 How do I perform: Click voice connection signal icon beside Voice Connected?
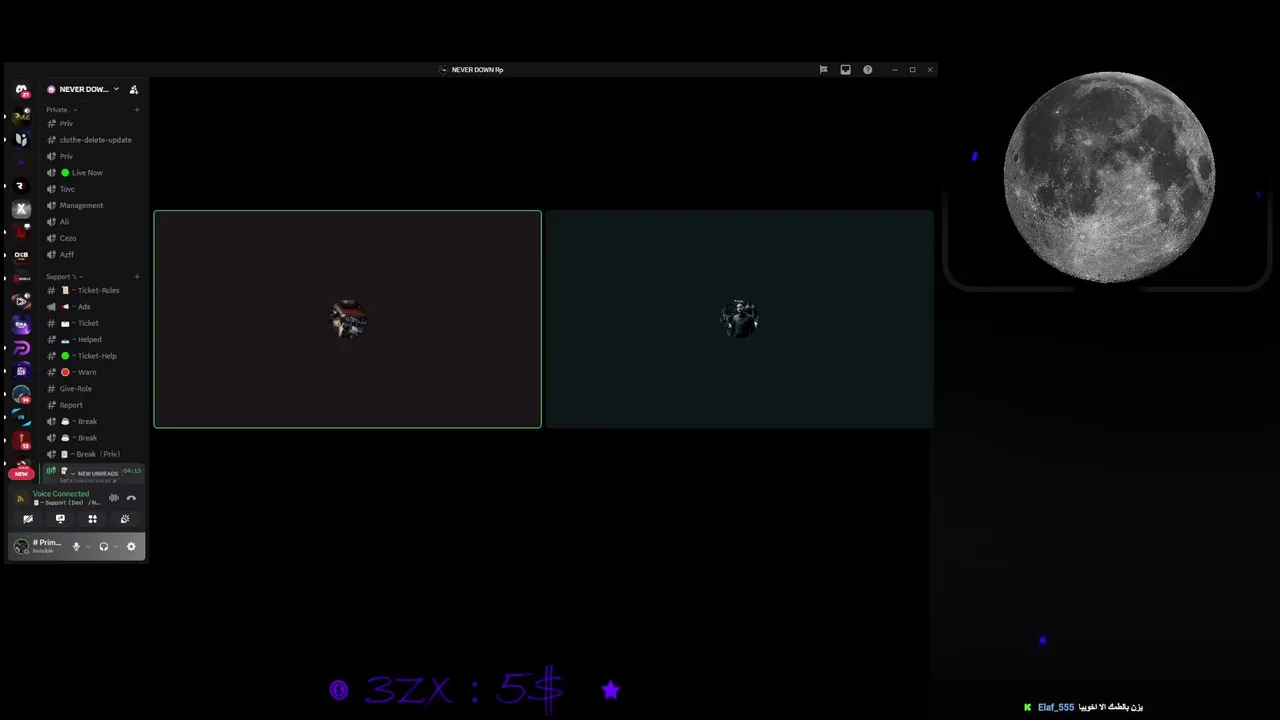[x=20, y=498]
